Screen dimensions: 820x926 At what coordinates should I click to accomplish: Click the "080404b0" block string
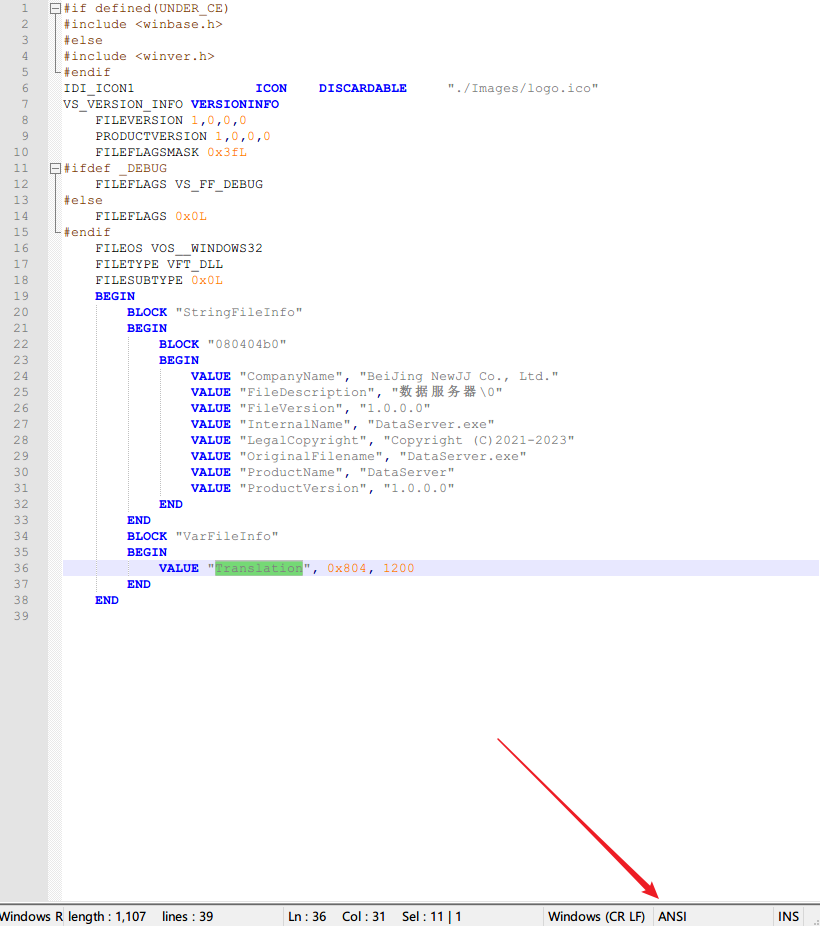(x=247, y=344)
